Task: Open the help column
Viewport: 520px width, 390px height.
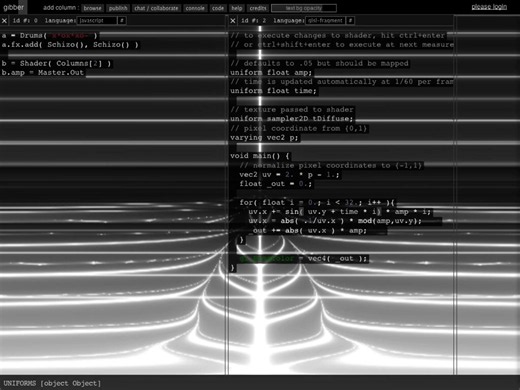Action: (x=237, y=8)
